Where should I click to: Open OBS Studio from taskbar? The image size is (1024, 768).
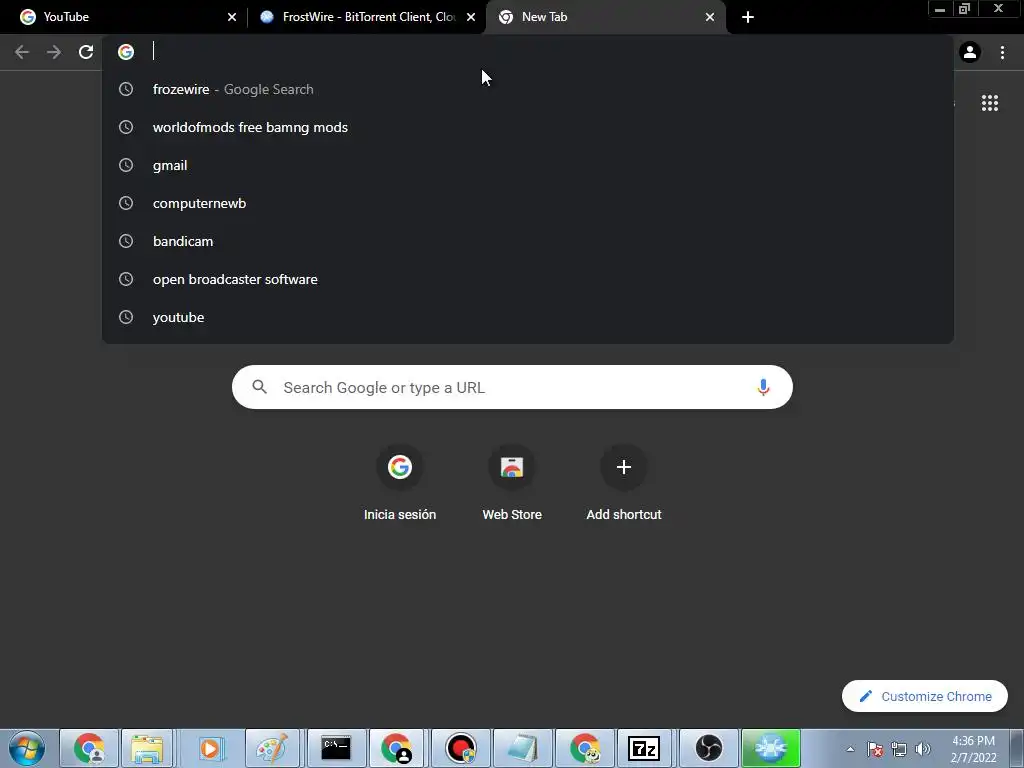tap(709, 748)
